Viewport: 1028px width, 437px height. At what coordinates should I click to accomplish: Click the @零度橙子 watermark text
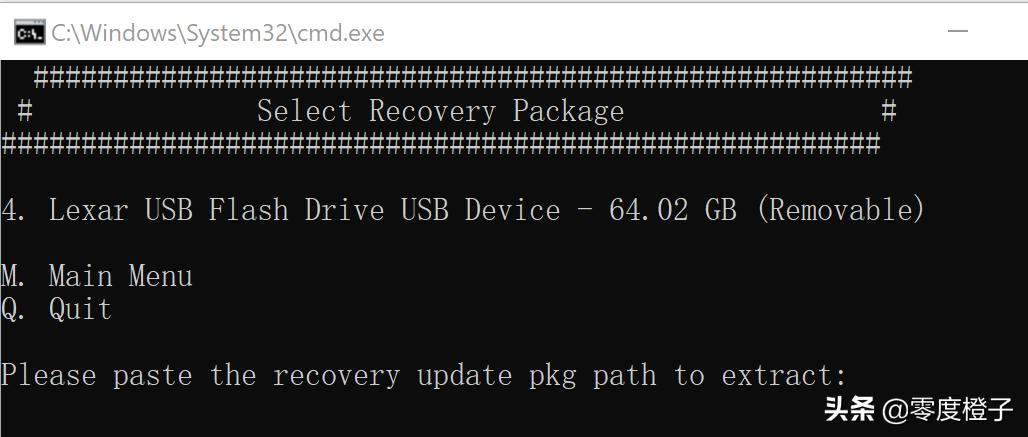click(948, 408)
